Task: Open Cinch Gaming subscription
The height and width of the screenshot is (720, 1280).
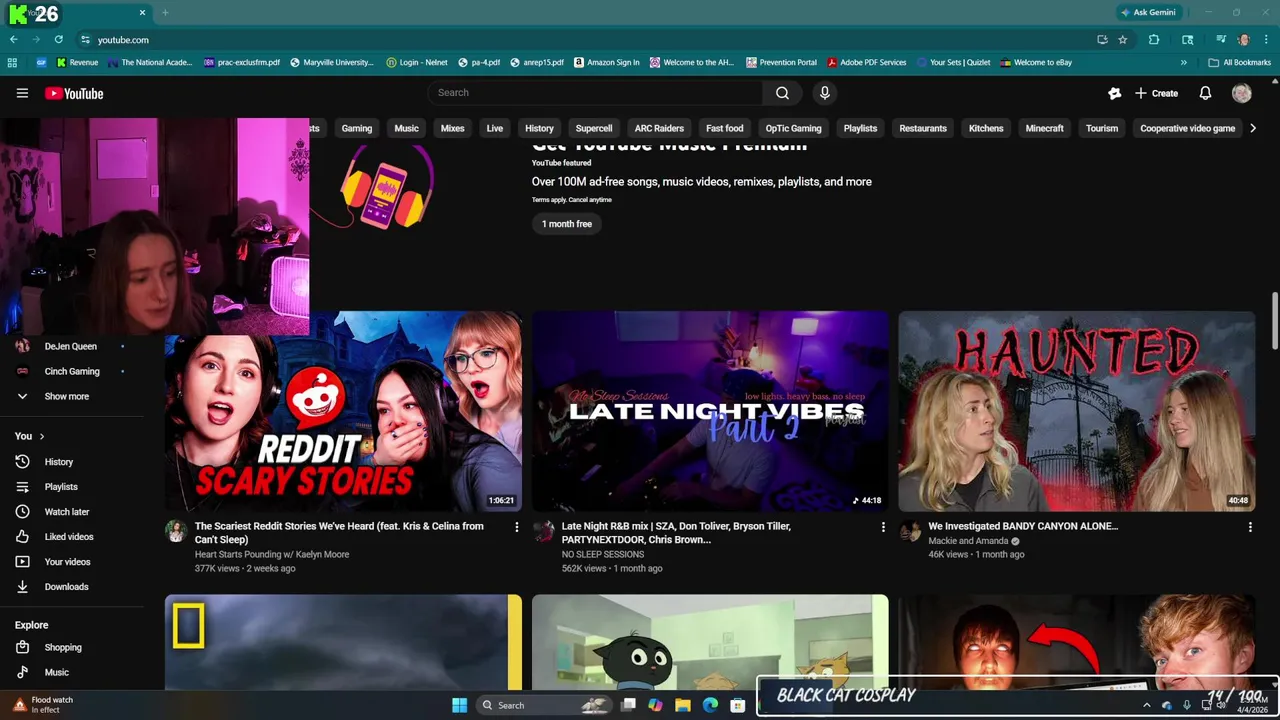Action: click(x=71, y=371)
